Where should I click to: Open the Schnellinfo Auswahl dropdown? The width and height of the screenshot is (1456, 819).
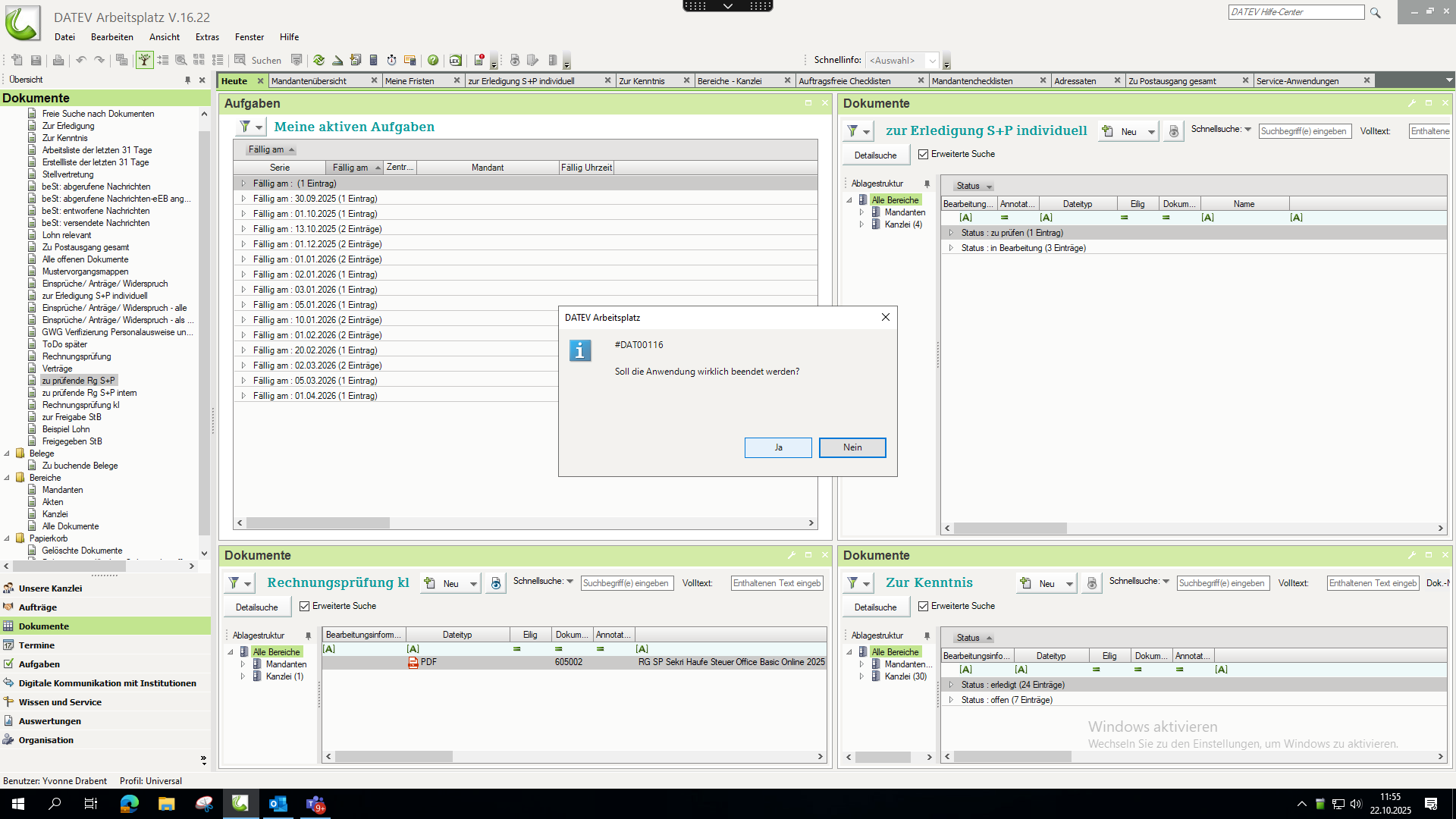[x=932, y=61]
